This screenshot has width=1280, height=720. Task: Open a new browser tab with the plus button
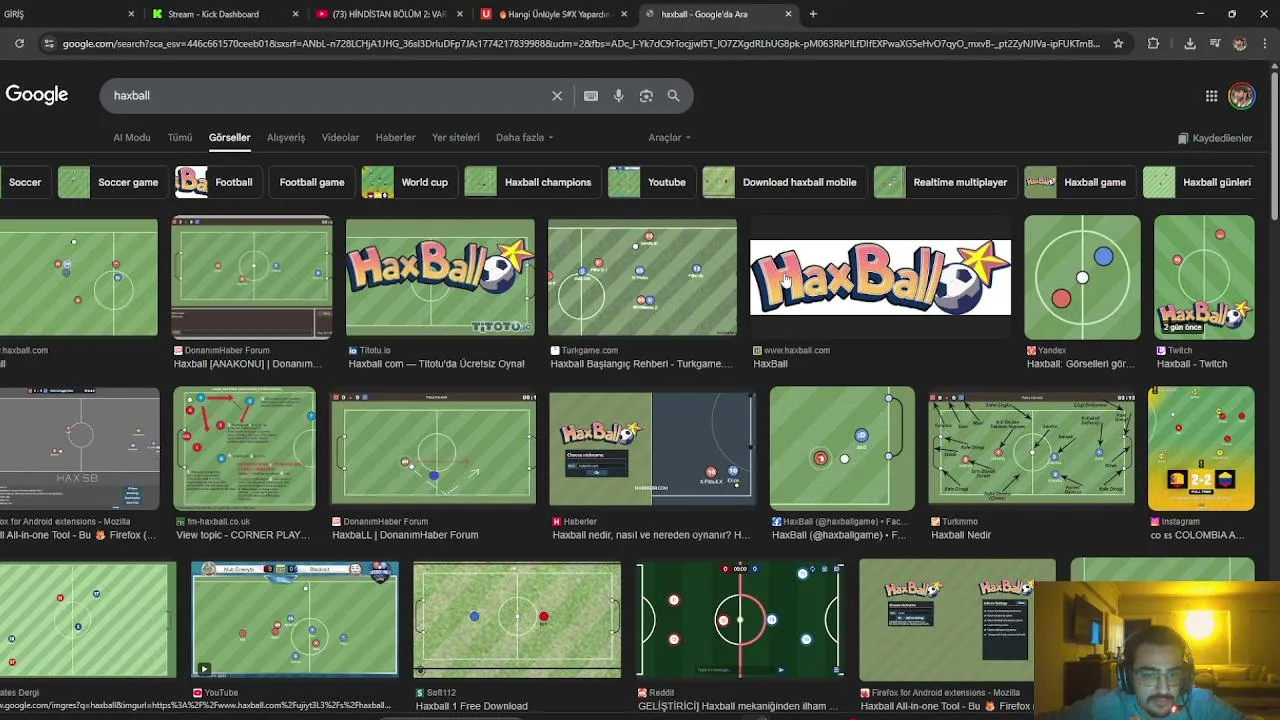coord(813,14)
